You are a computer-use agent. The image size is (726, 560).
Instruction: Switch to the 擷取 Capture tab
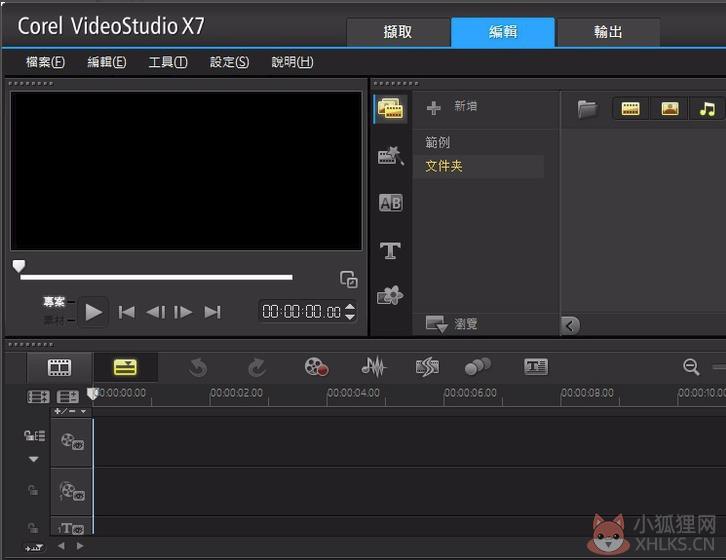398,31
